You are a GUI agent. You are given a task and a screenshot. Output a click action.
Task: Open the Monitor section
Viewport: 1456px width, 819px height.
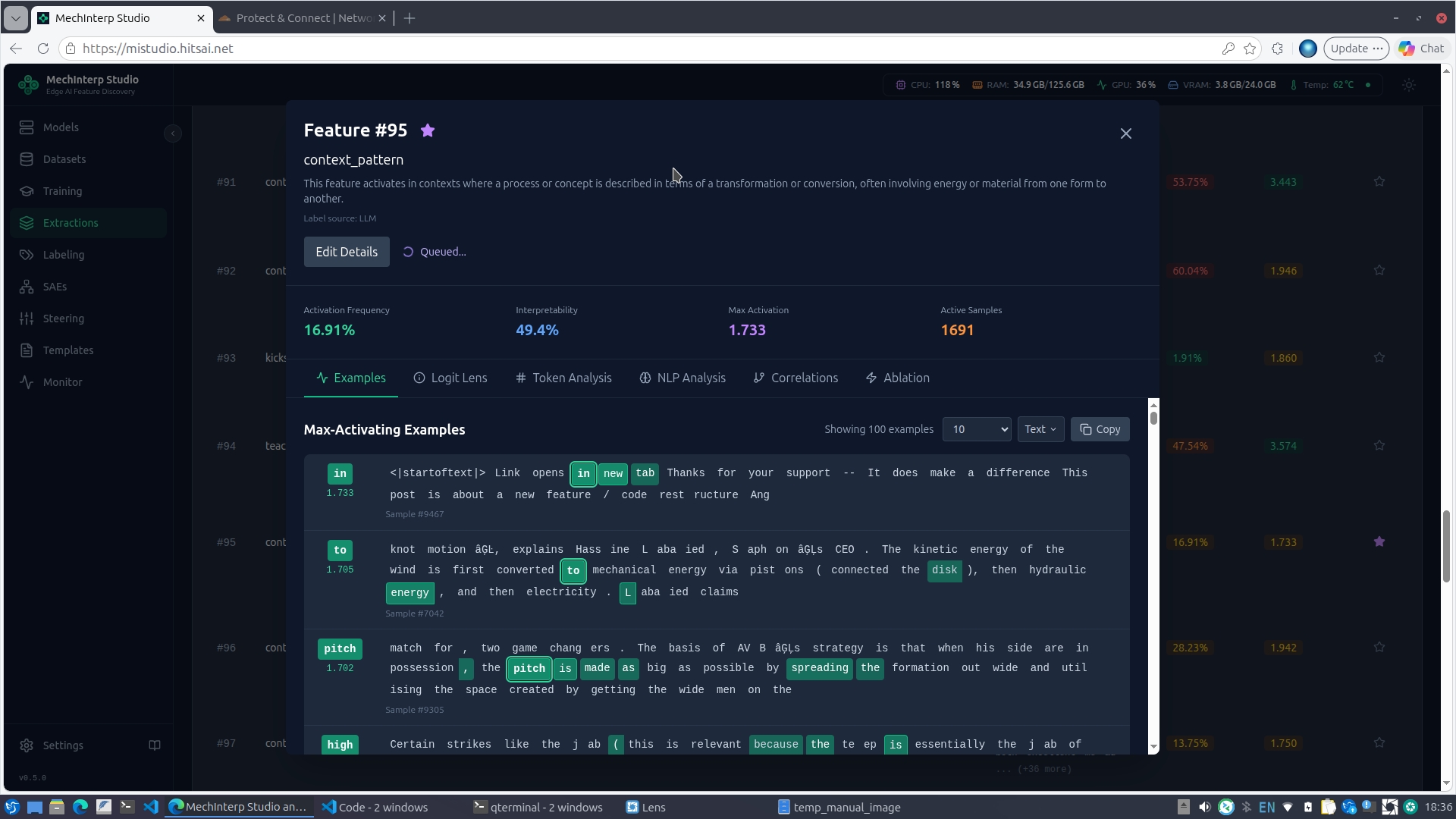click(x=89, y=382)
